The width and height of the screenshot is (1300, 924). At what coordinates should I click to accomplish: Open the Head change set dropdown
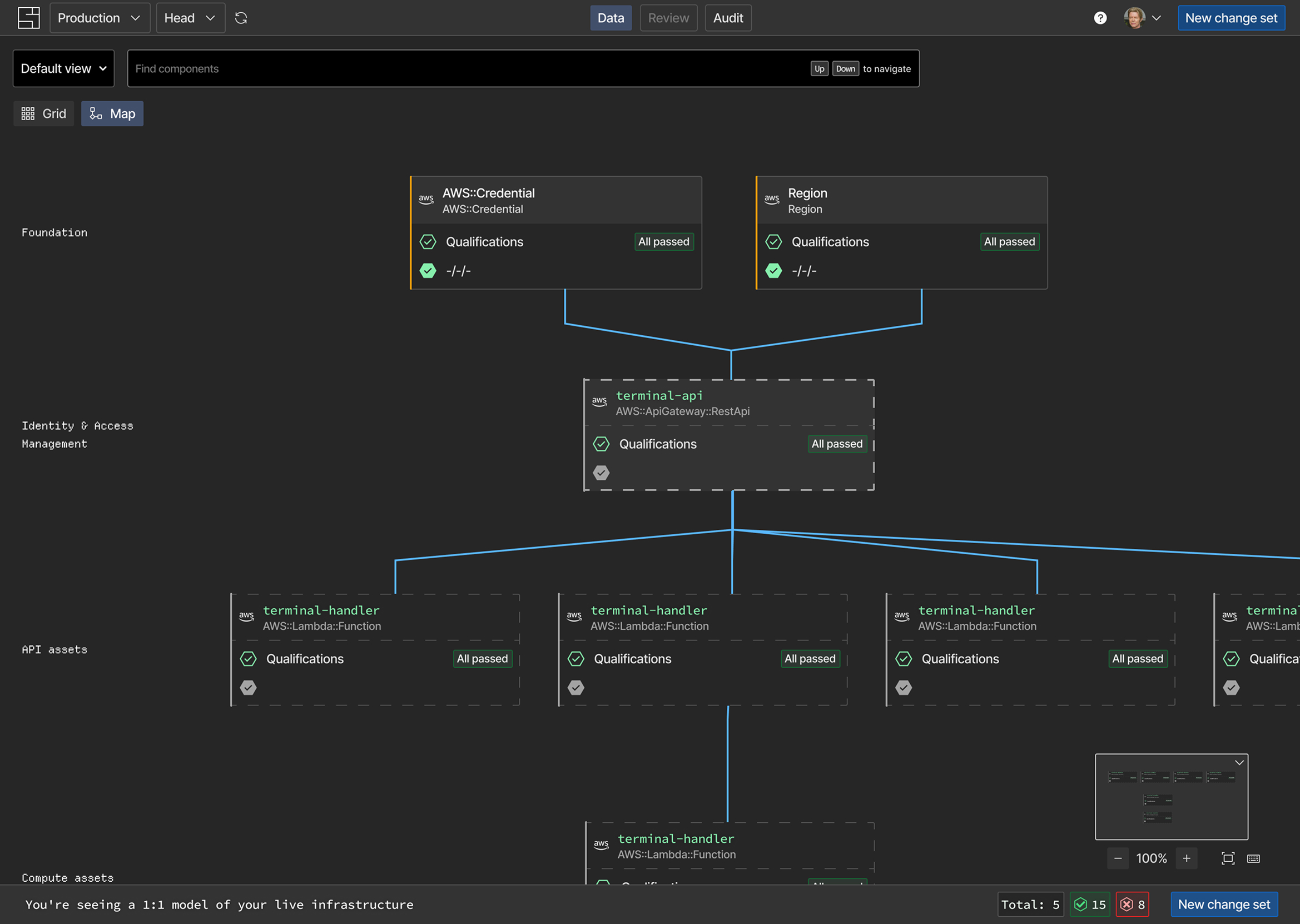click(x=191, y=18)
